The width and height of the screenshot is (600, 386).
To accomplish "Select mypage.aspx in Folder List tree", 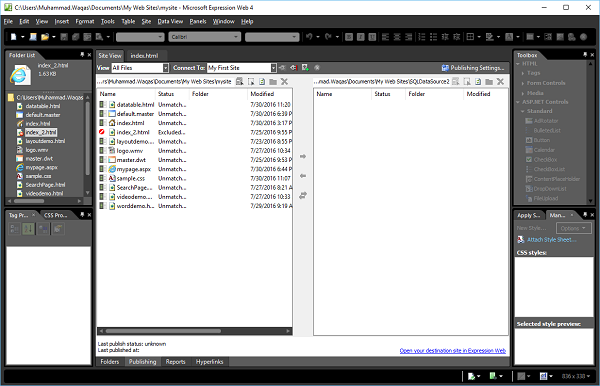I will (x=42, y=168).
